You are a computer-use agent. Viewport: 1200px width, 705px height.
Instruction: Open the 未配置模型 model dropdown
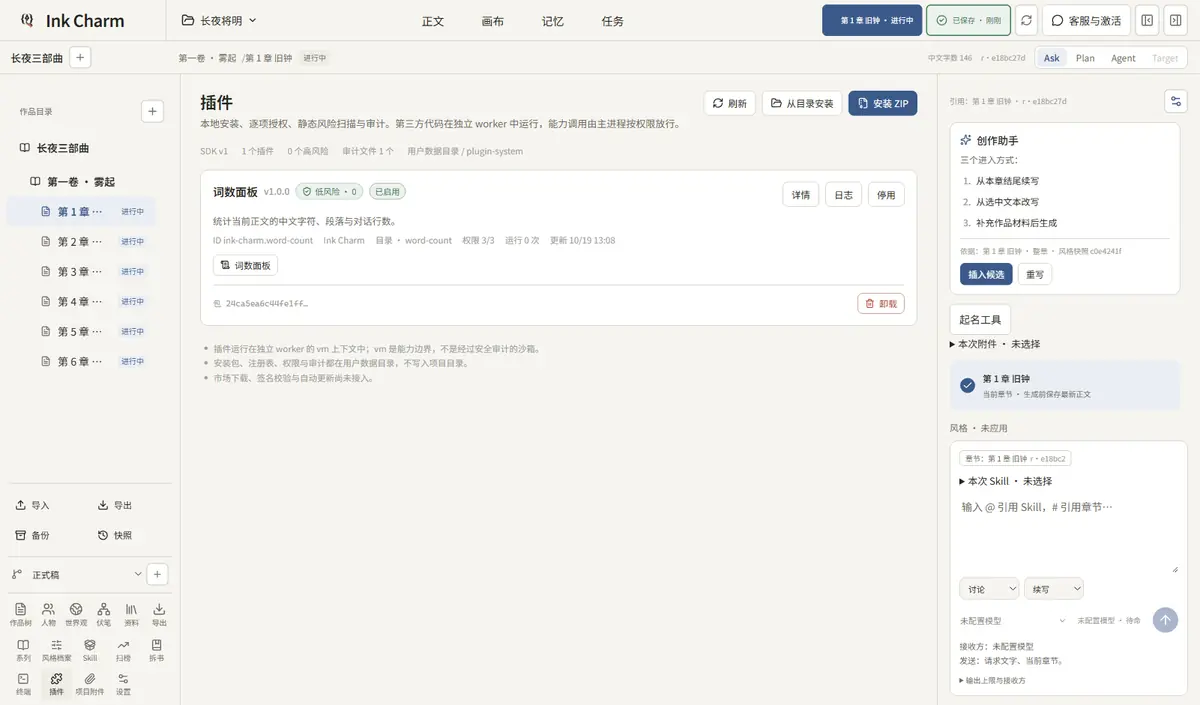point(1013,620)
